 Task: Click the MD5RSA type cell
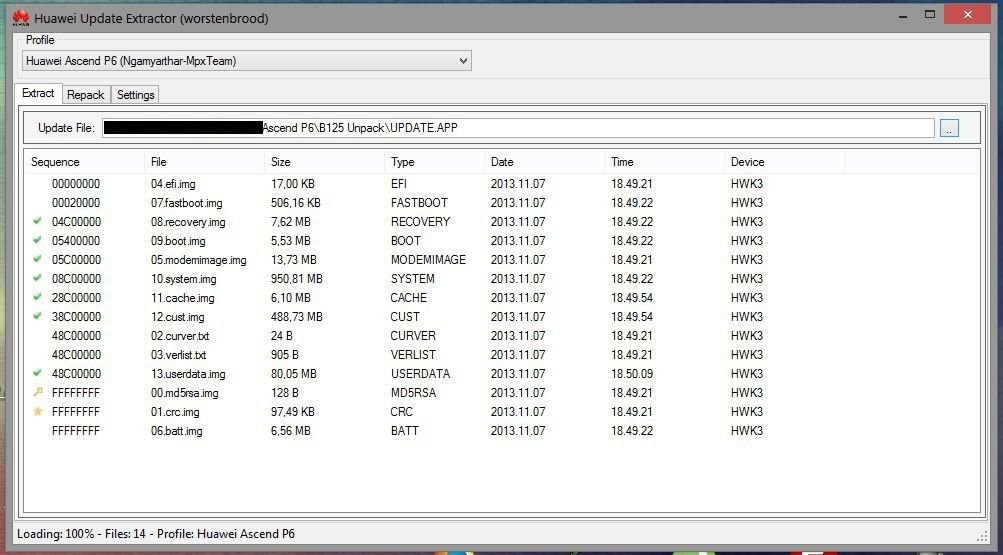pos(413,393)
